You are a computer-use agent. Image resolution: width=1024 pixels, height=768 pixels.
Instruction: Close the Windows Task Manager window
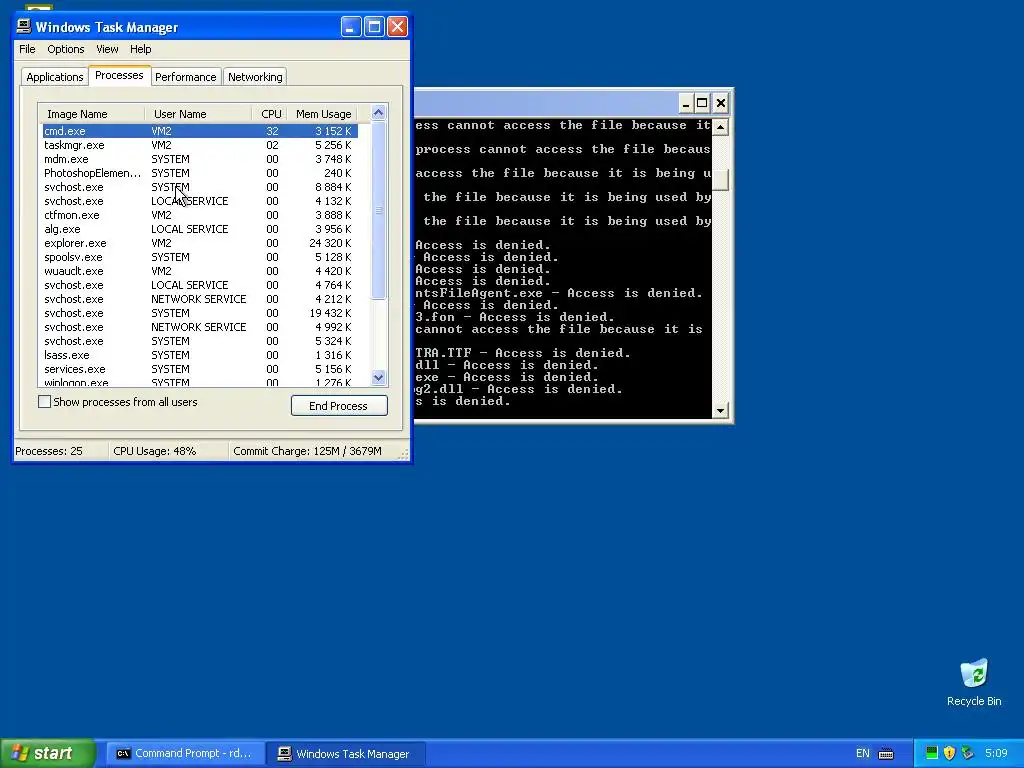(398, 27)
